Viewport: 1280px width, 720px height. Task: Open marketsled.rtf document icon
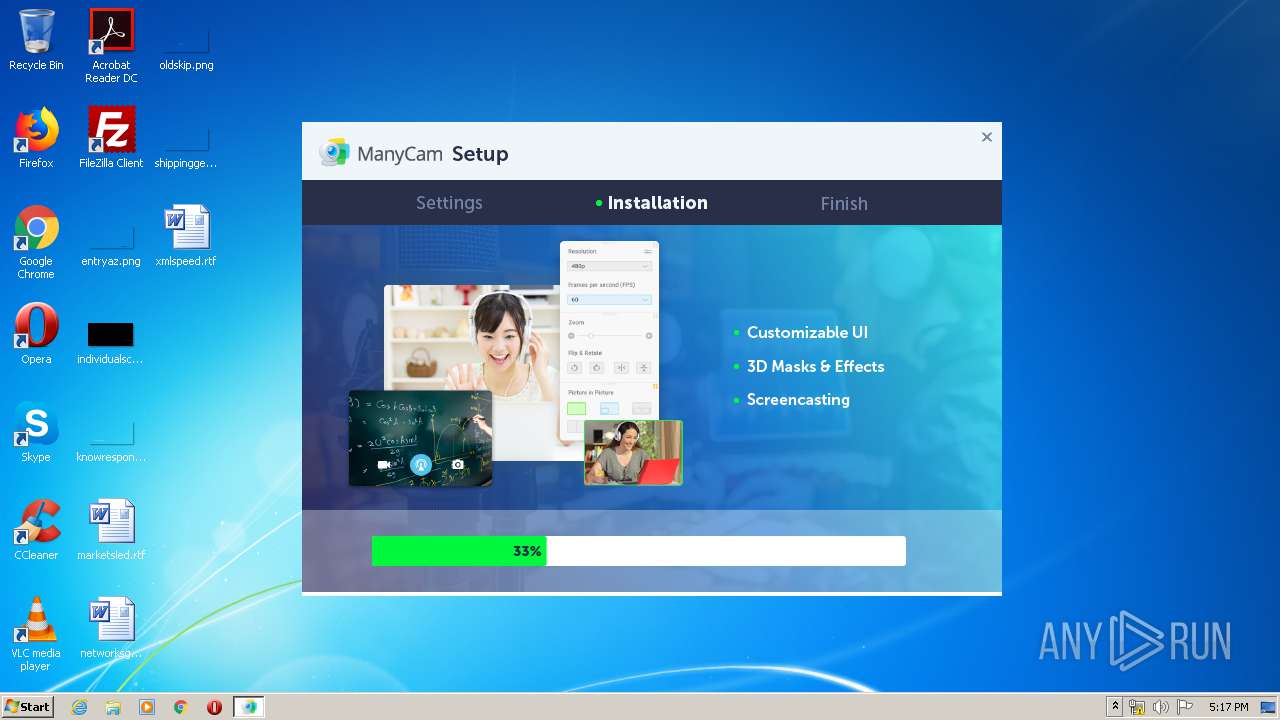point(111,530)
